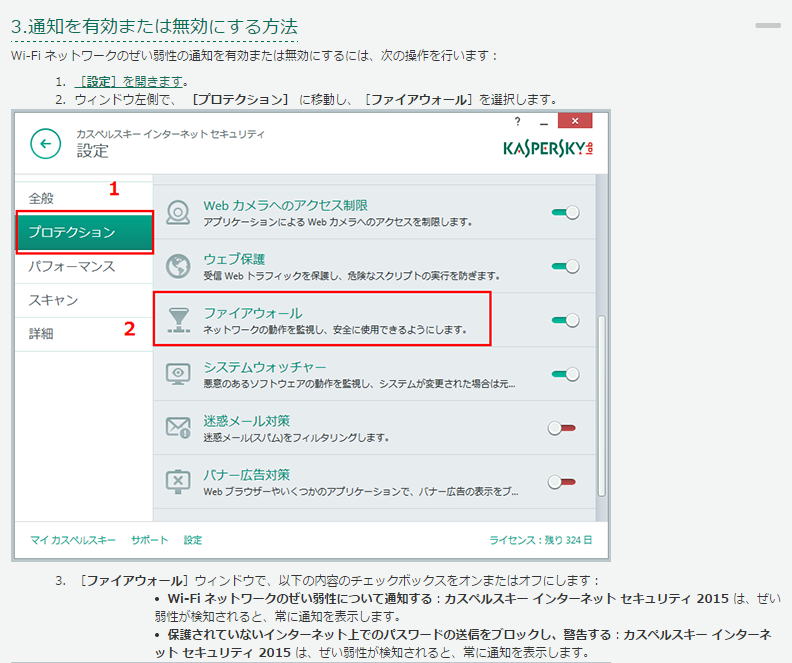This screenshot has height=663, width=792.
Task: Toggle the ウェブ保護 switch
Action: tap(565, 266)
